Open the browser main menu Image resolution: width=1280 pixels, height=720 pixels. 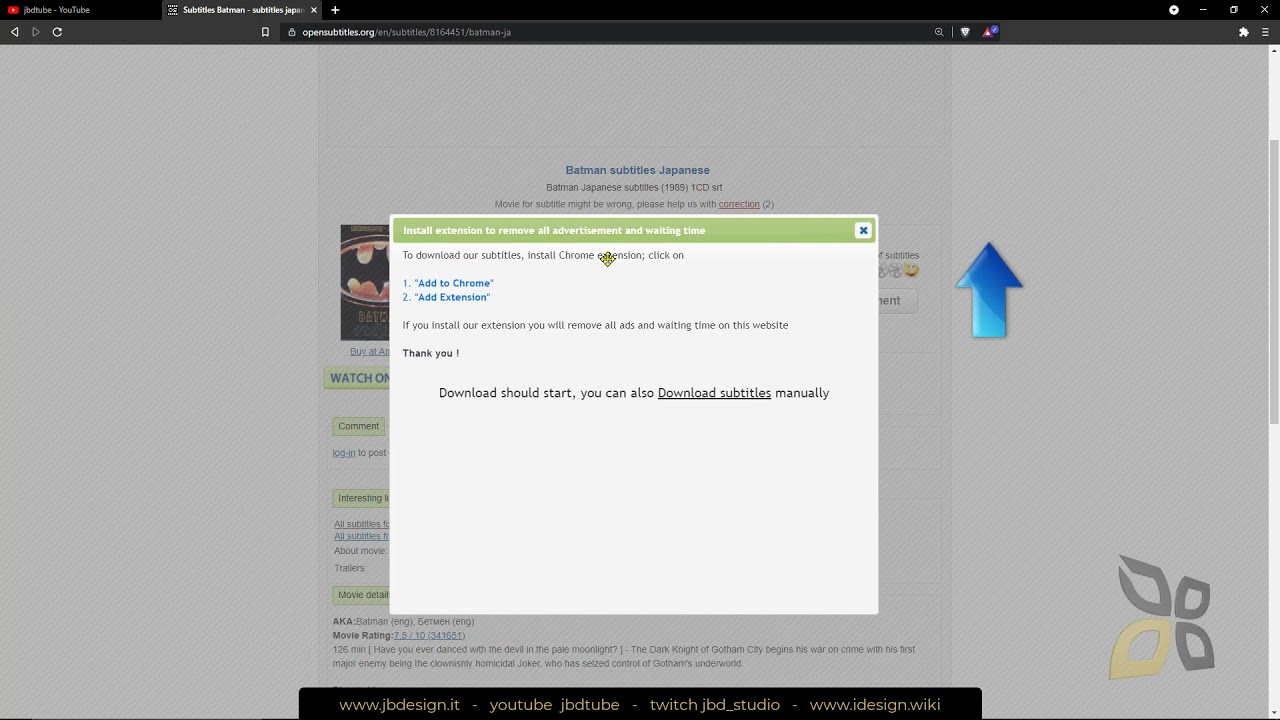1265,32
